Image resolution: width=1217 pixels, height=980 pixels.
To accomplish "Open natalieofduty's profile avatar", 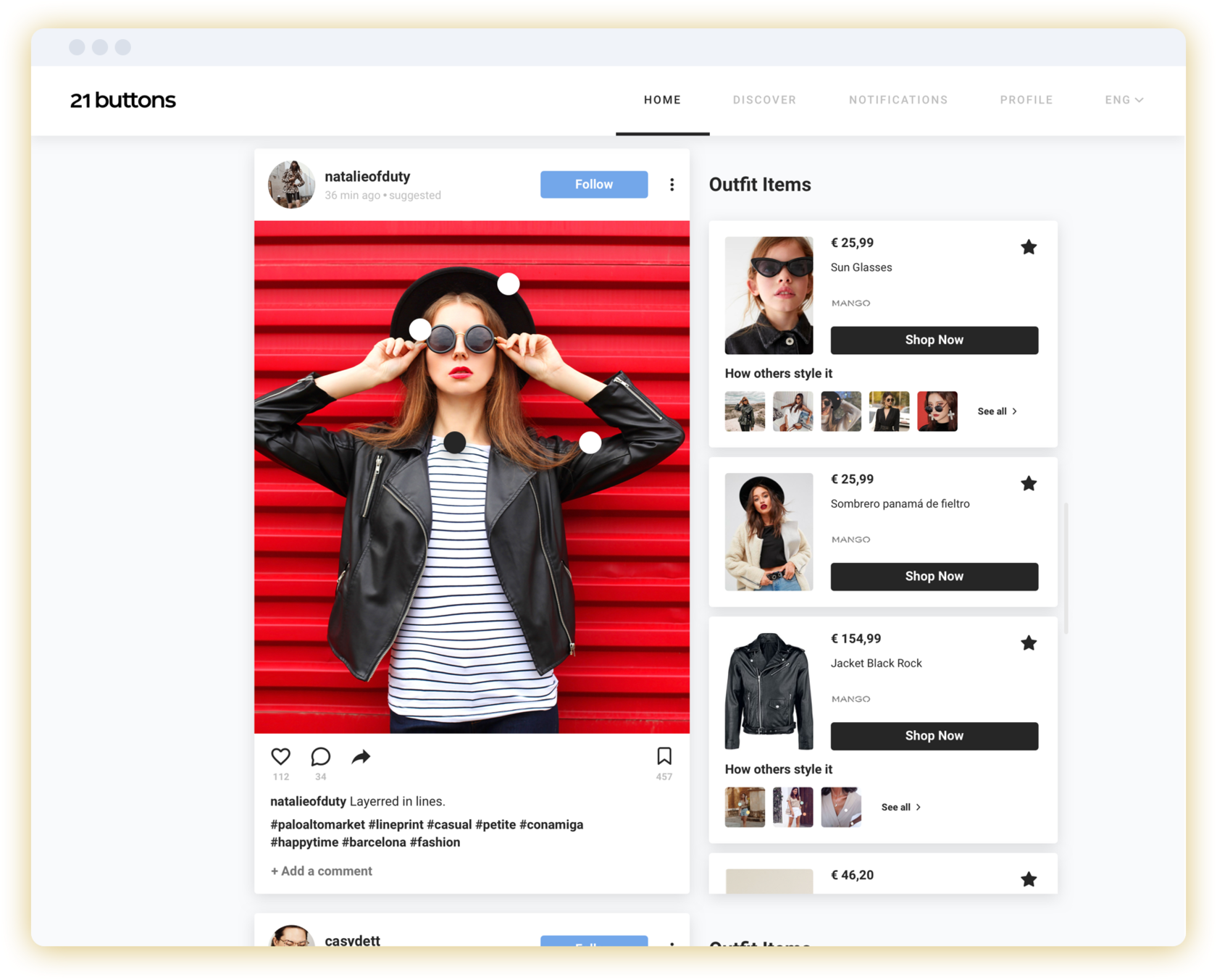I will click(x=291, y=185).
